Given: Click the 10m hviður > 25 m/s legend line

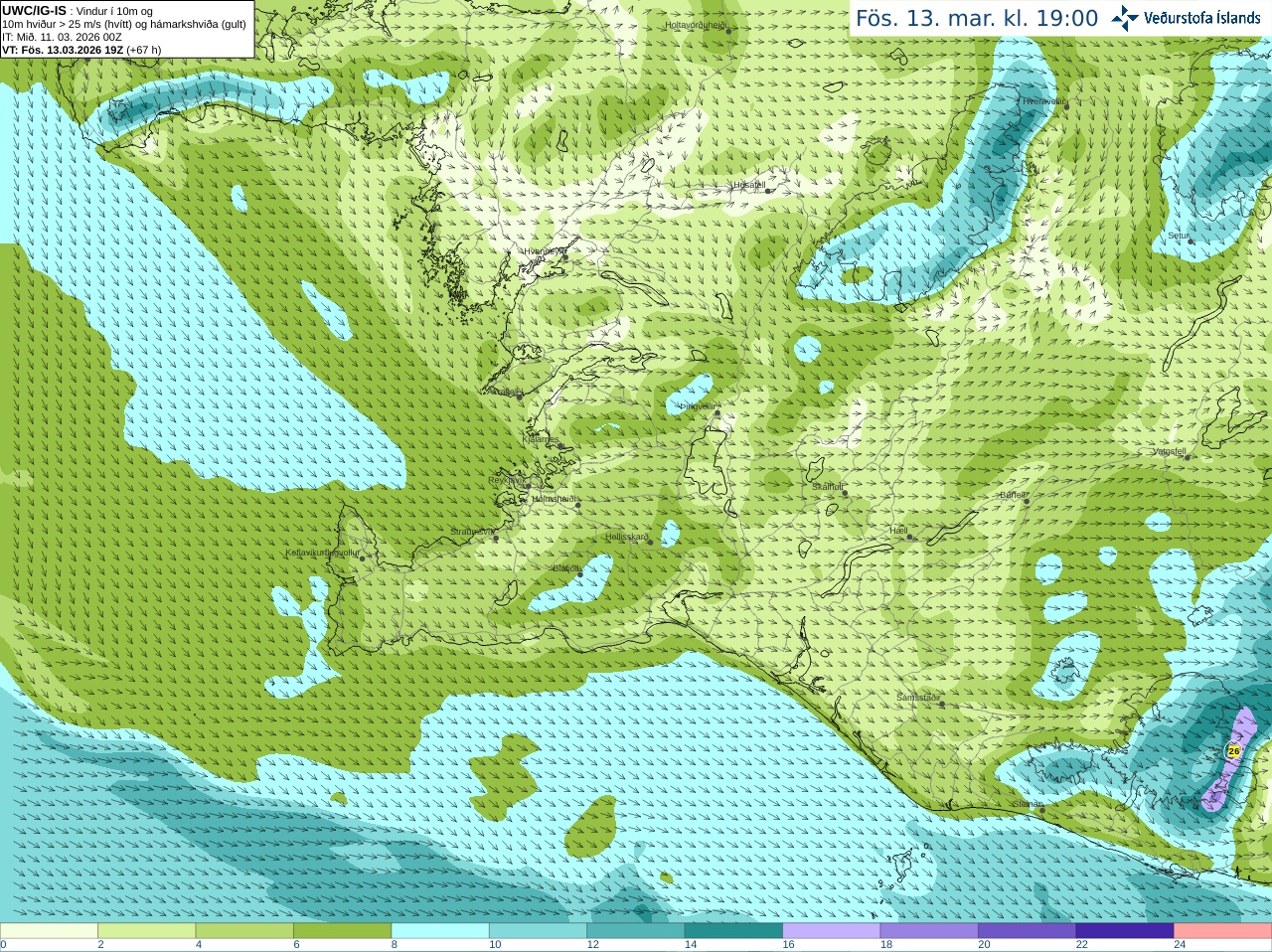Looking at the screenshot, I should [124, 24].
